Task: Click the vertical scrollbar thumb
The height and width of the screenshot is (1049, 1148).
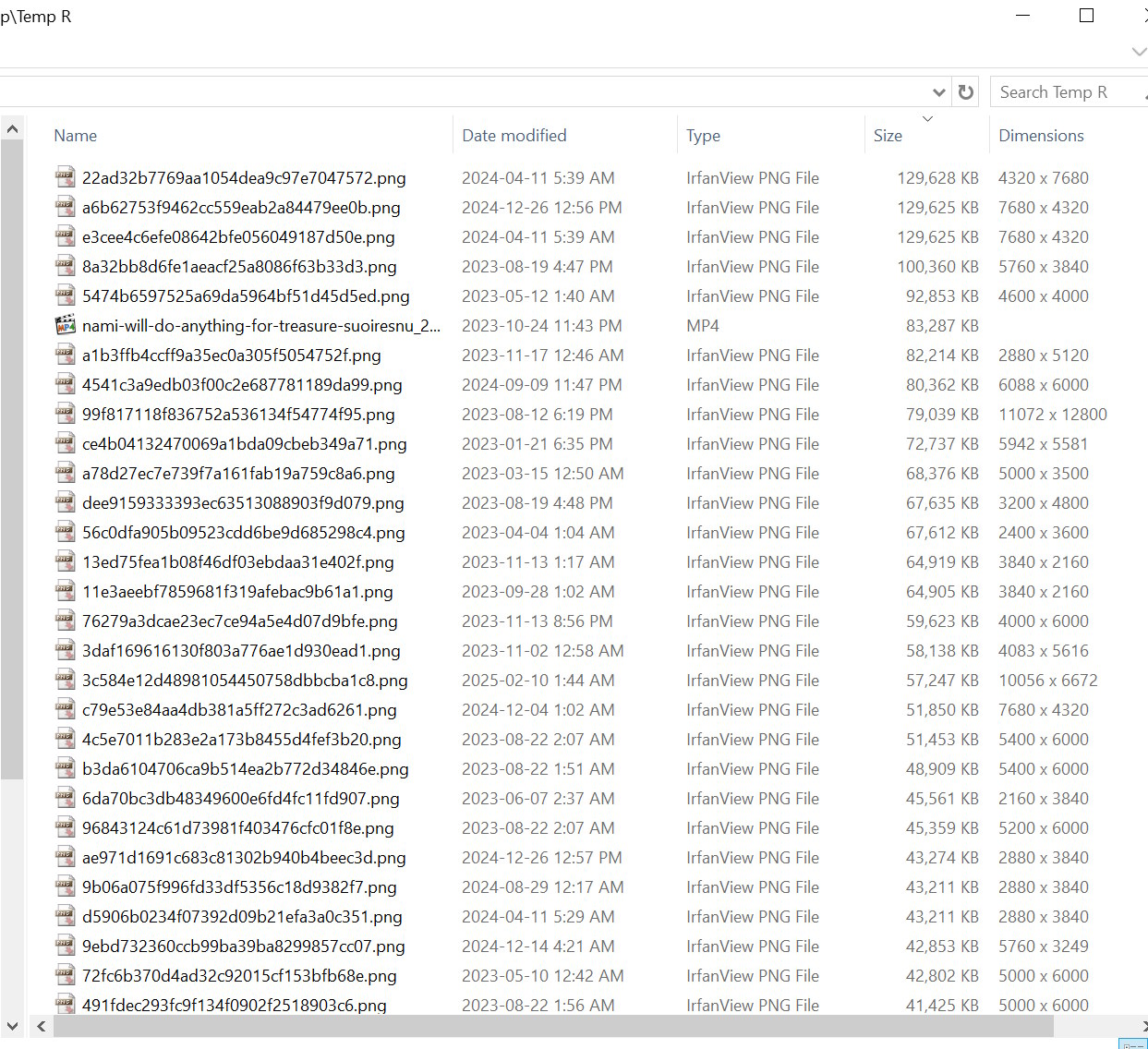Action: [12, 460]
